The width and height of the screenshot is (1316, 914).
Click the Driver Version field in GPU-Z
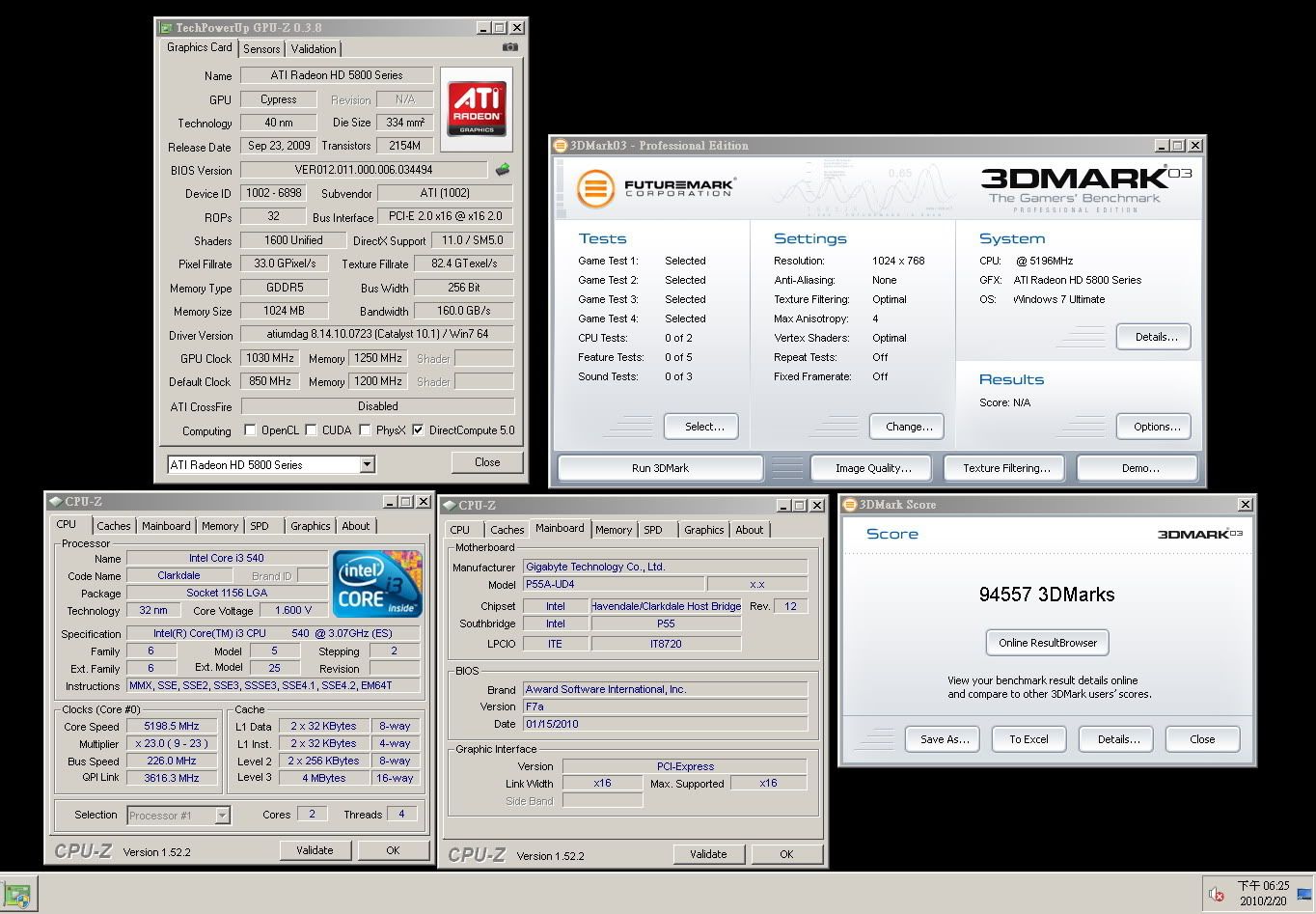[x=377, y=335]
